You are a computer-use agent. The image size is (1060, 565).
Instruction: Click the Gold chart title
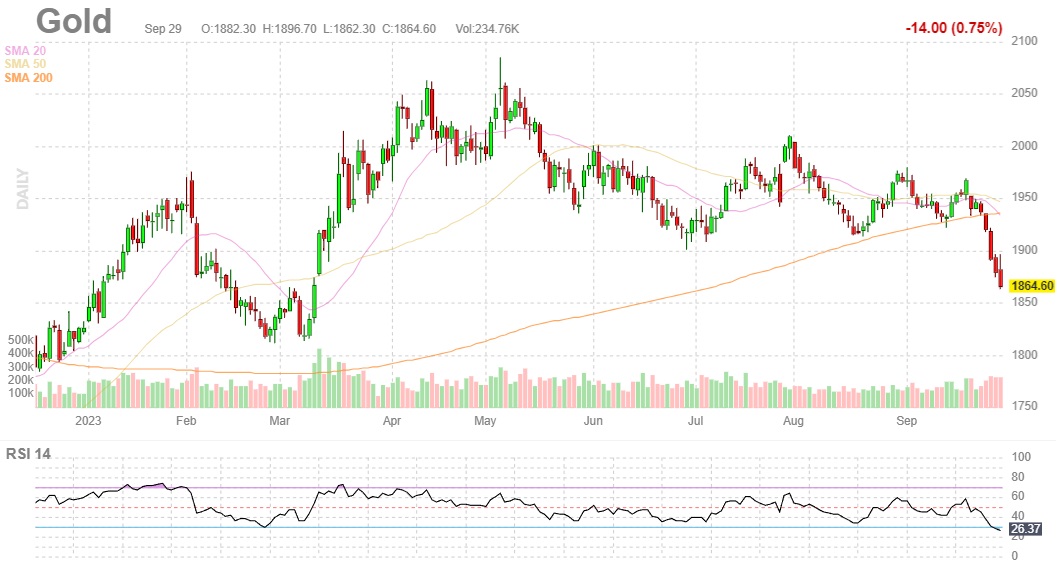[x=74, y=21]
